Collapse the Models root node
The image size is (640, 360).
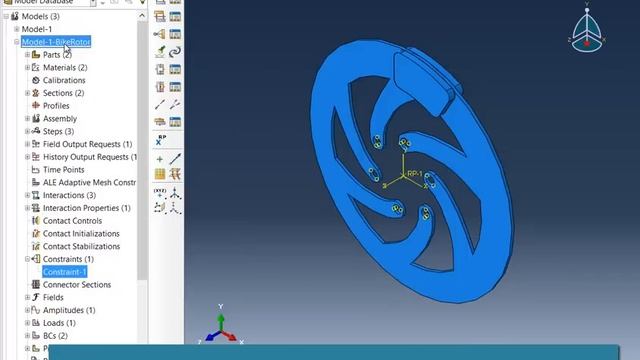pyautogui.click(x=6, y=16)
